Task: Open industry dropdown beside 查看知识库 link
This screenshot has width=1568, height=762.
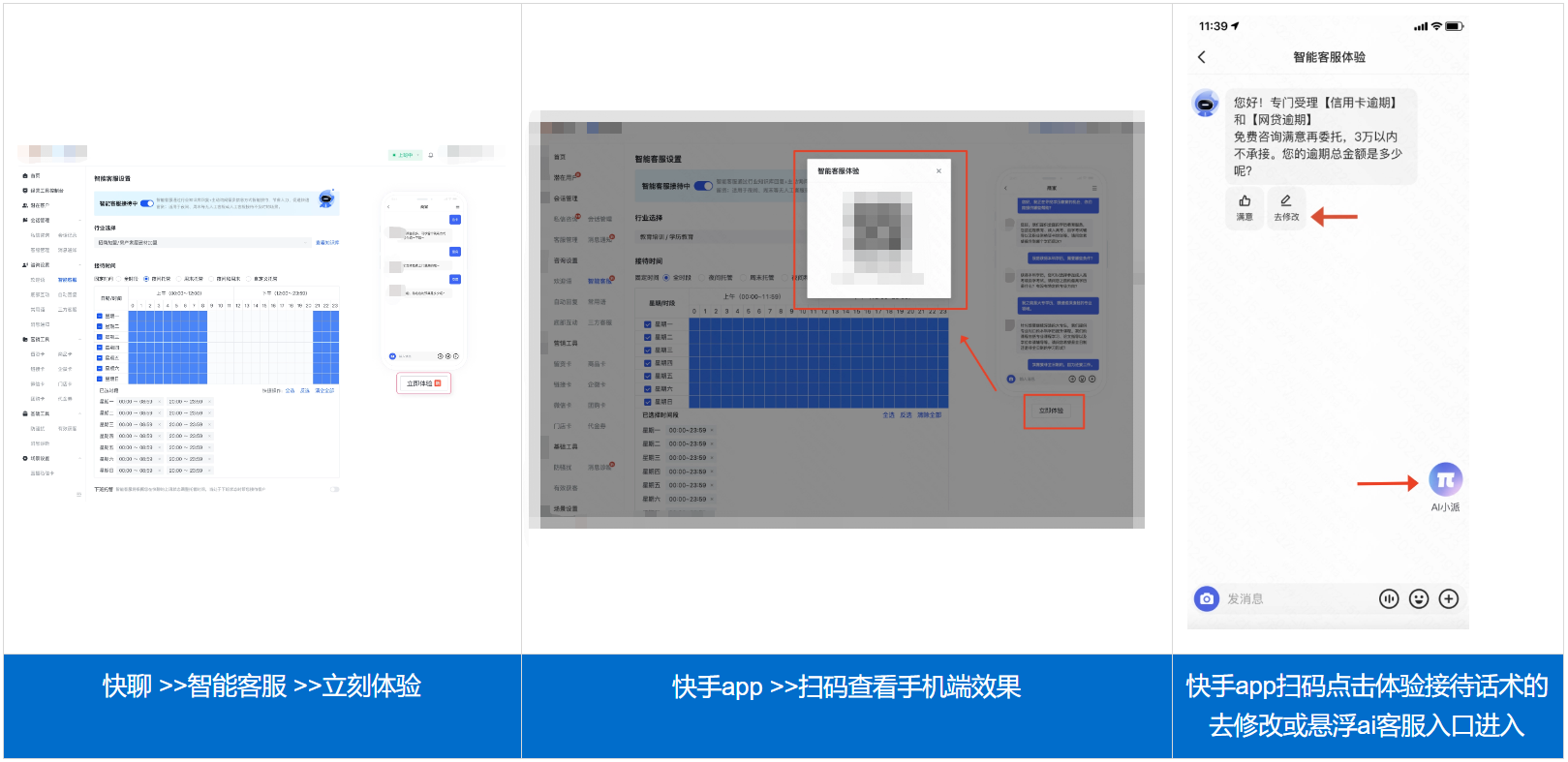Action: pyautogui.click(x=202, y=243)
